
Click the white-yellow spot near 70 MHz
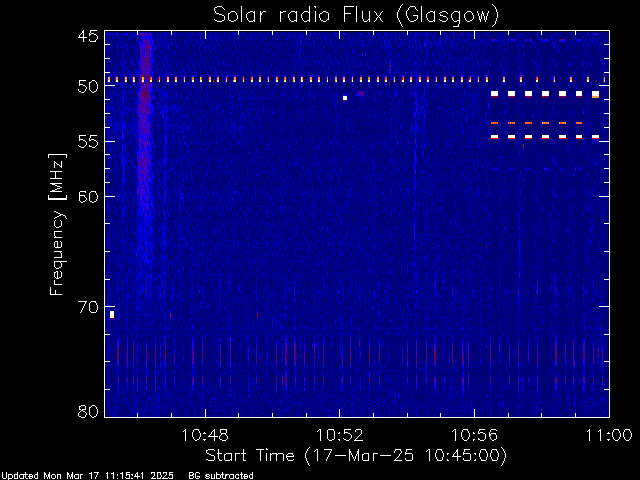(x=112, y=315)
